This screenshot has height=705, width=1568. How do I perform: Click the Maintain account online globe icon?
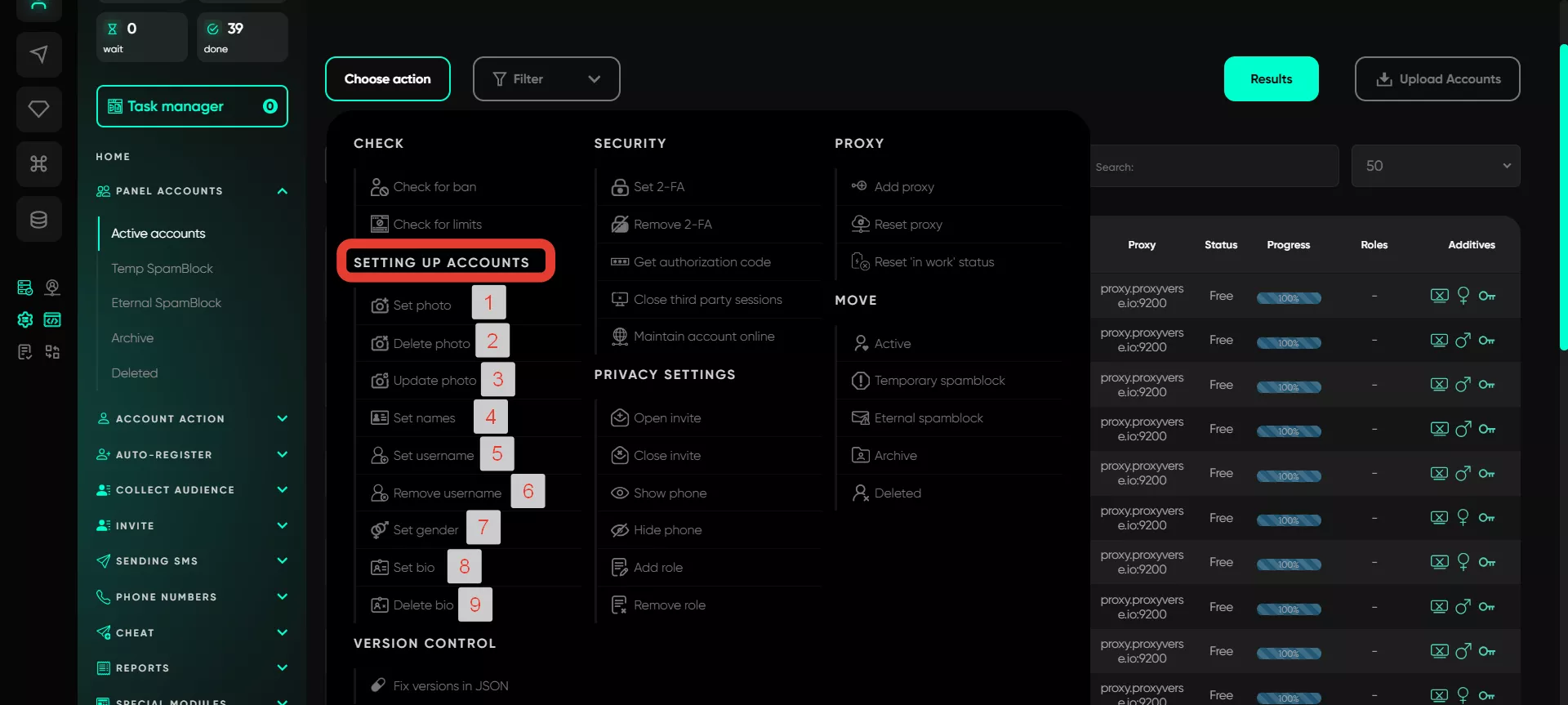(620, 336)
